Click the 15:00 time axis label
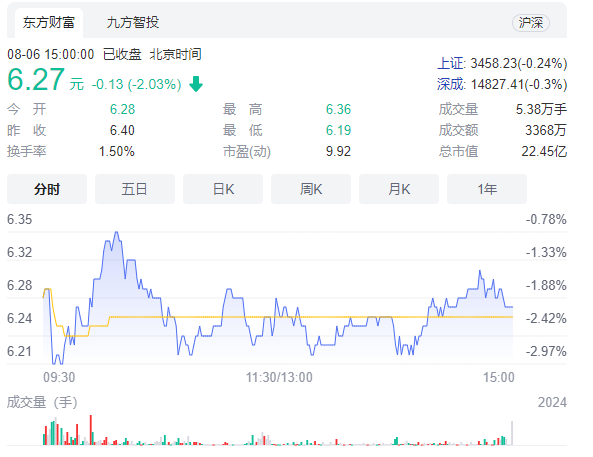 (x=498, y=377)
